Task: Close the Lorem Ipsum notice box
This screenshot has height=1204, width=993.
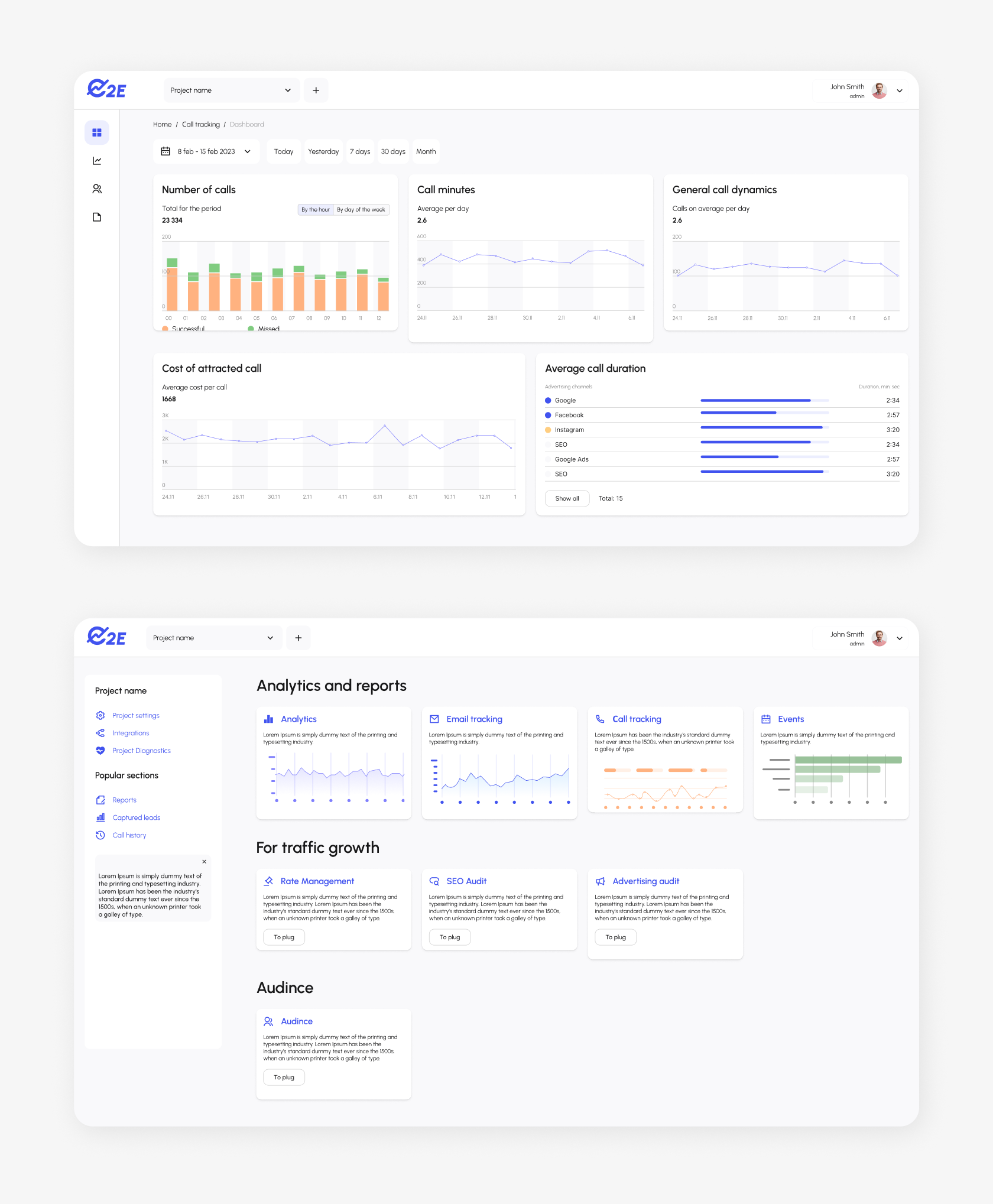Action: click(x=204, y=862)
